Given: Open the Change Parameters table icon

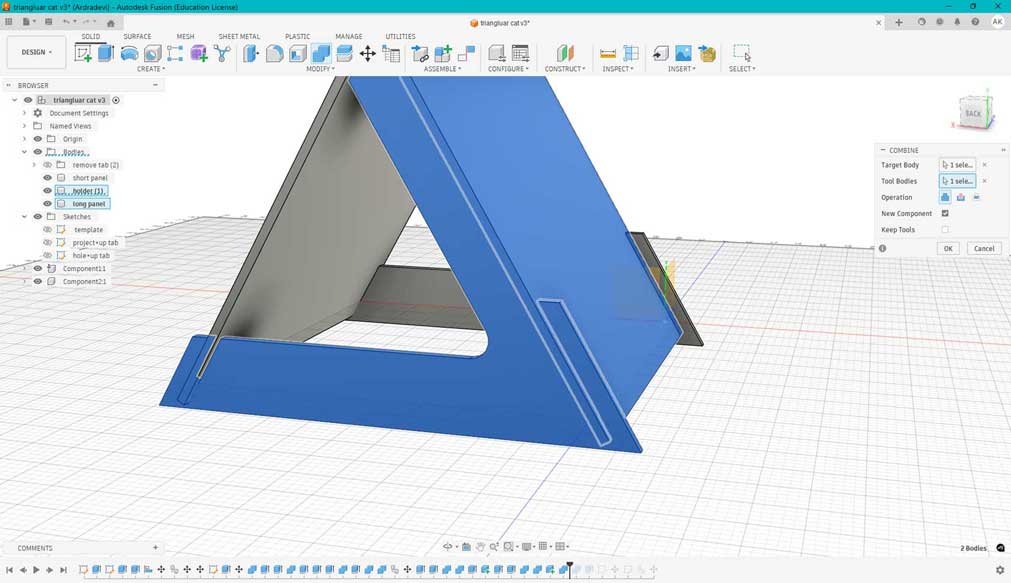Looking at the screenshot, I should click(391, 53).
